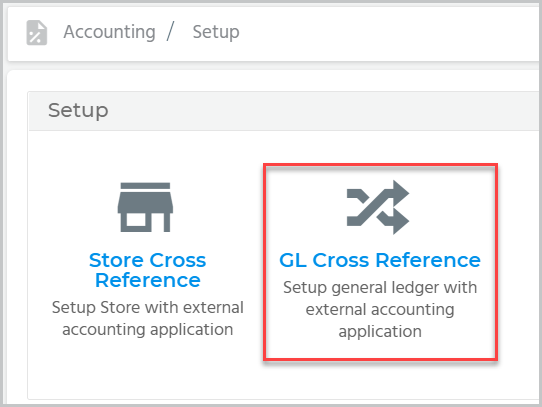Click the storefront icon above Store Cross Reference
The image size is (542, 407).
(145, 207)
